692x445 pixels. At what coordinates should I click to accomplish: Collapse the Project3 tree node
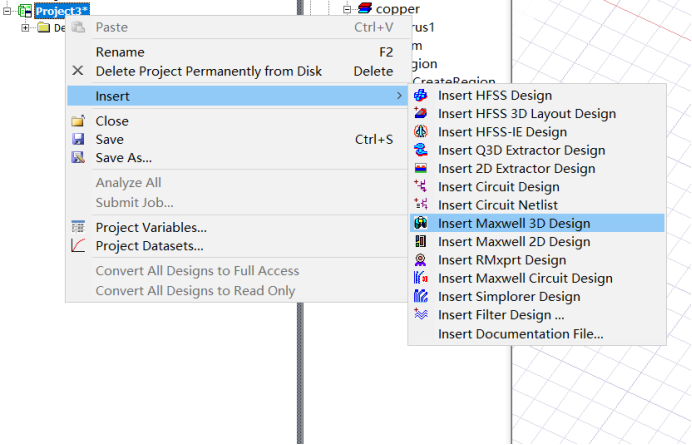[x=7, y=11]
